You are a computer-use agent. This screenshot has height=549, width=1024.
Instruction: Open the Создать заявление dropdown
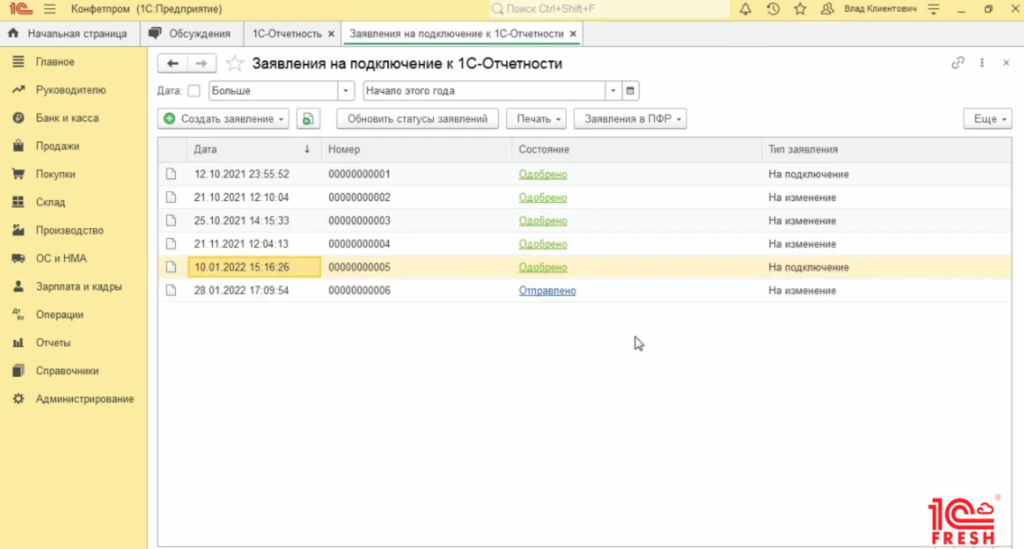pyautogui.click(x=223, y=119)
